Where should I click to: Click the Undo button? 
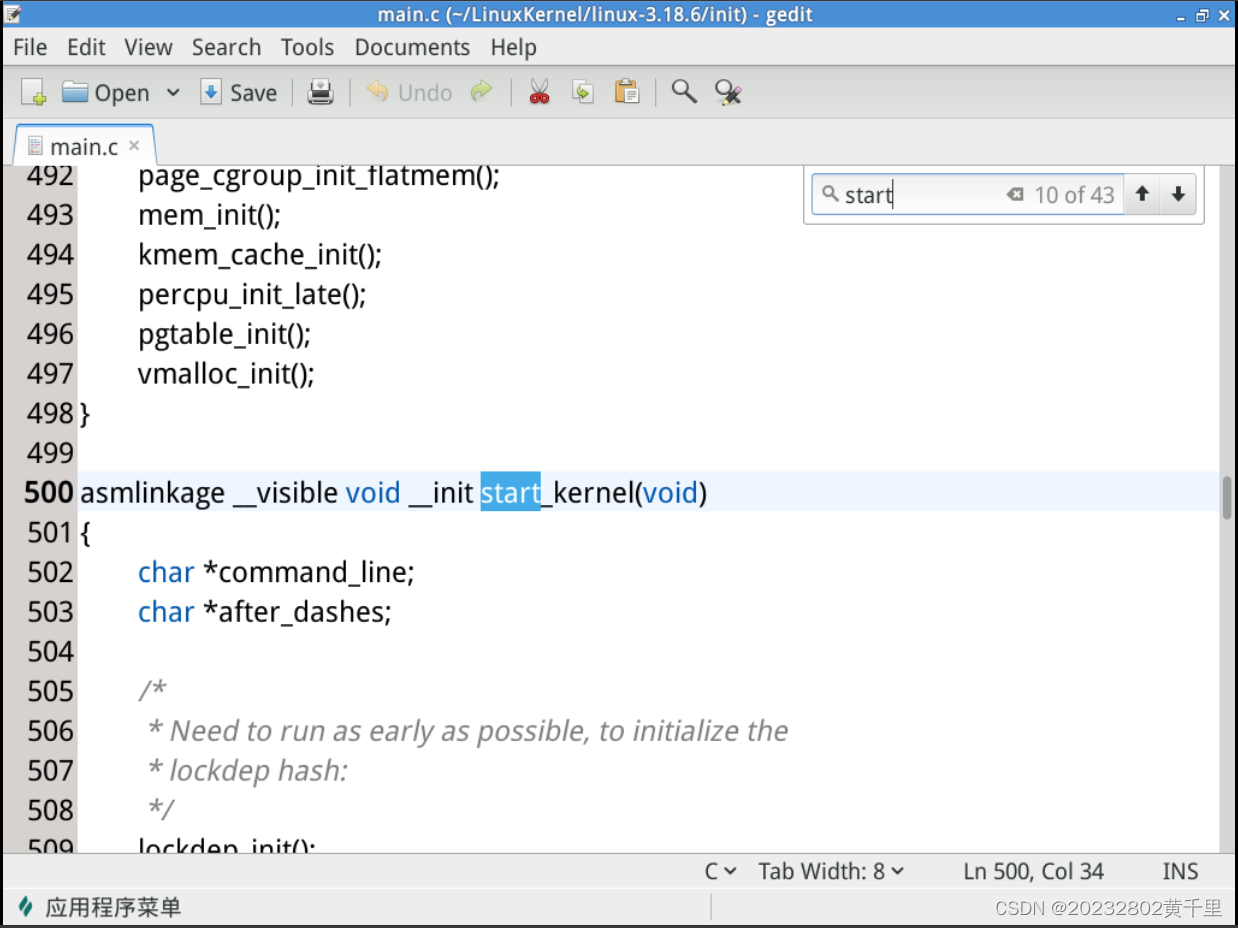pos(409,93)
